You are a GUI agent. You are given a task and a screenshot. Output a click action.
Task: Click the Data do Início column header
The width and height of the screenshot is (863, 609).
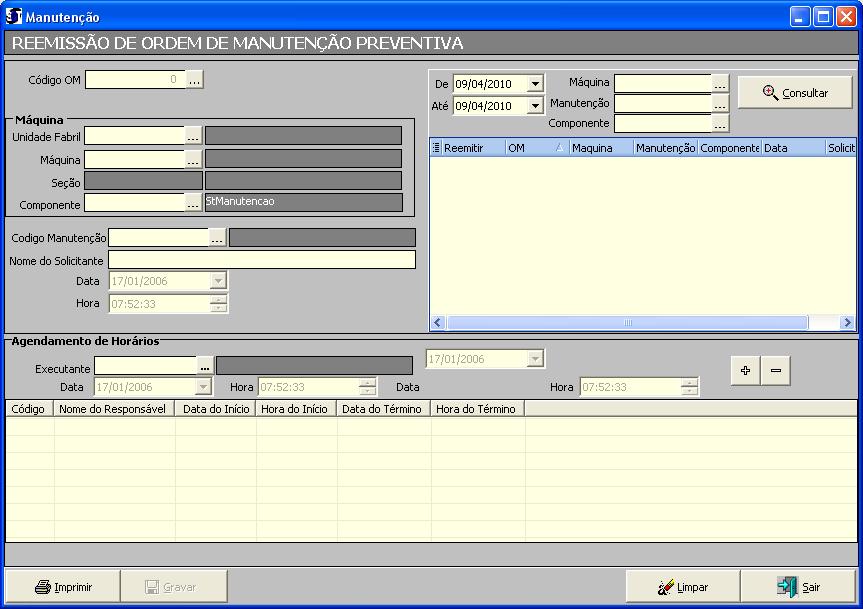(x=215, y=409)
